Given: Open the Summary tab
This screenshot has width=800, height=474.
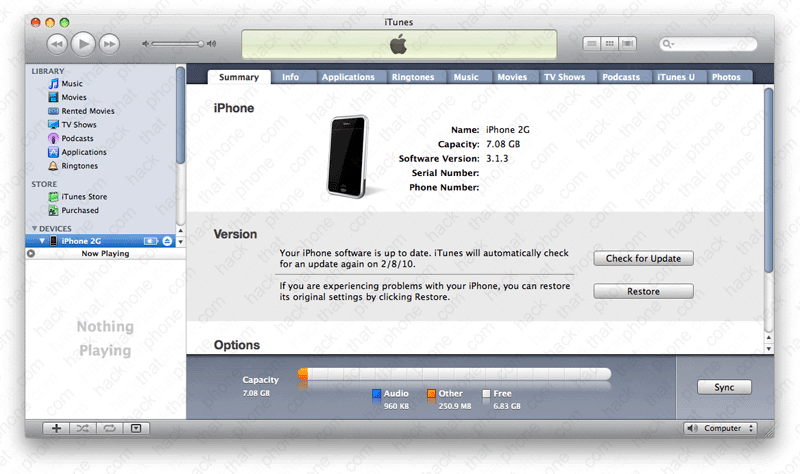Looking at the screenshot, I should (x=239, y=77).
